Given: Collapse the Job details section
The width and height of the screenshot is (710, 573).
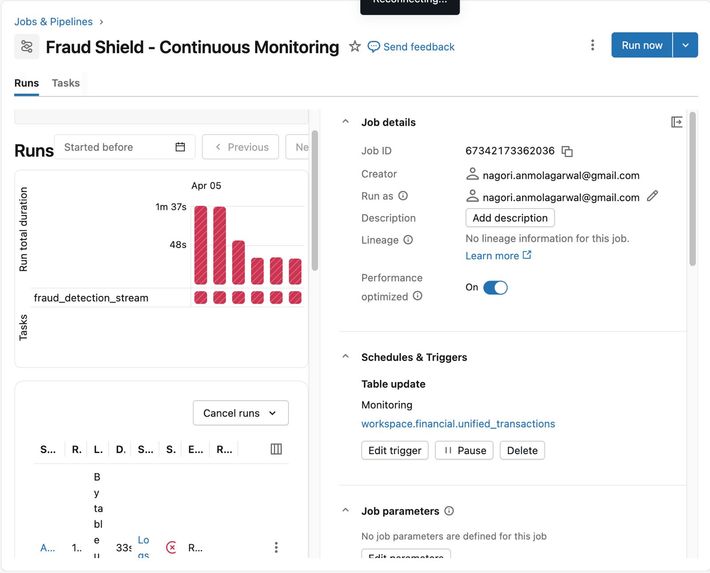Looking at the screenshot, I should (x=345, y=121).
